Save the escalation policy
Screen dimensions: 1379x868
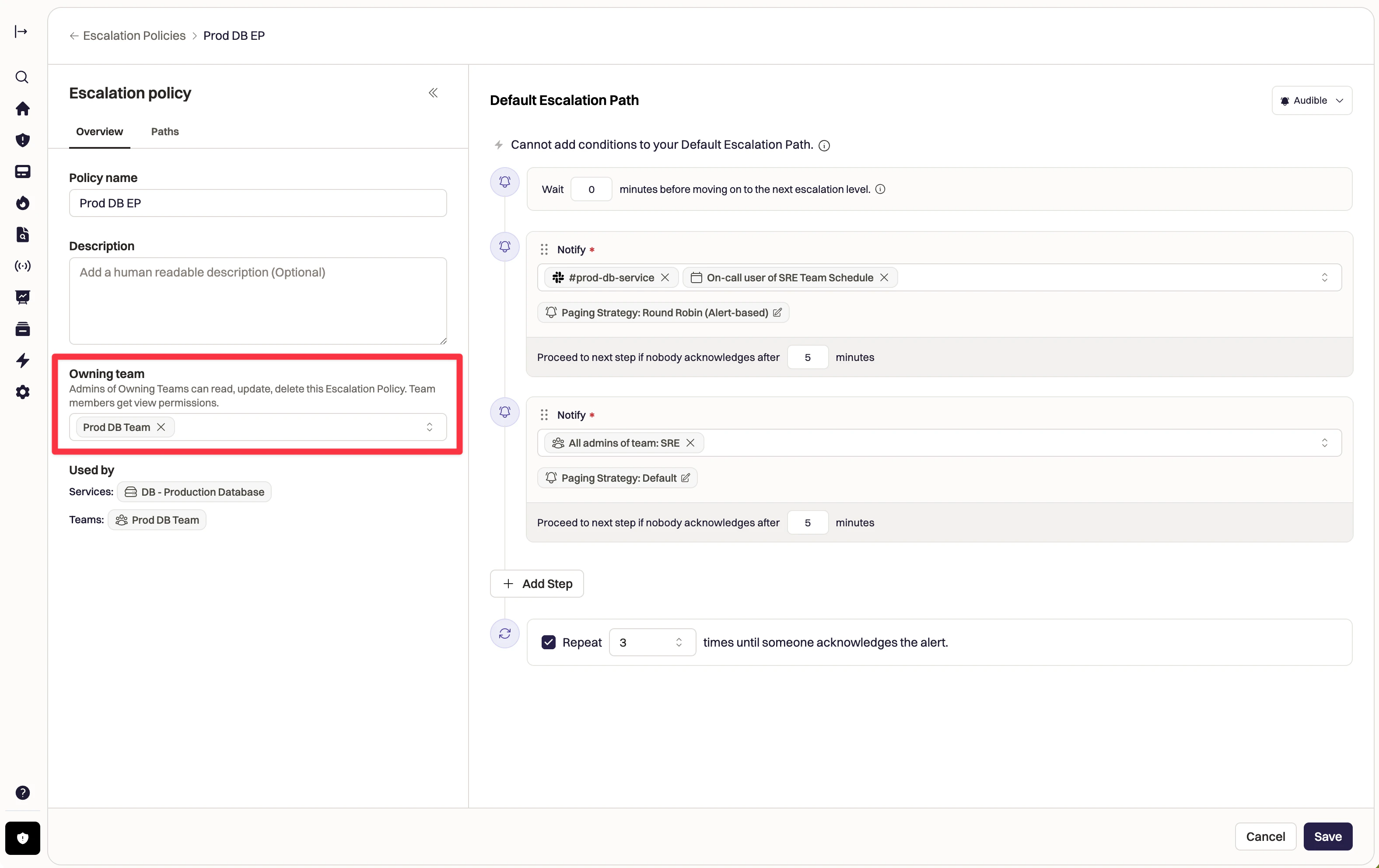[x=1327, y=836]
